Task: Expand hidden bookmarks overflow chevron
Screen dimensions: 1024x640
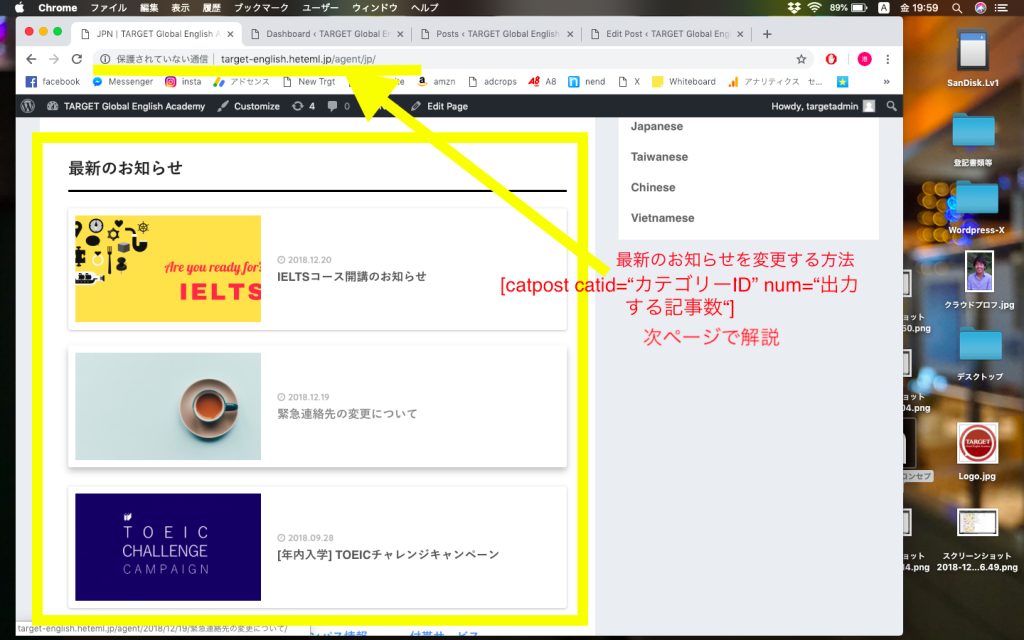Action: pyautogui.click(x=886, y=82)
